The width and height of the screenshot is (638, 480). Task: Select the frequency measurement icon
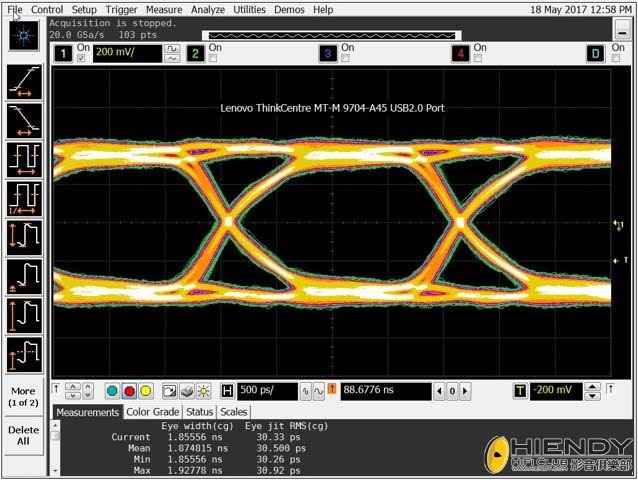point(24,199)
